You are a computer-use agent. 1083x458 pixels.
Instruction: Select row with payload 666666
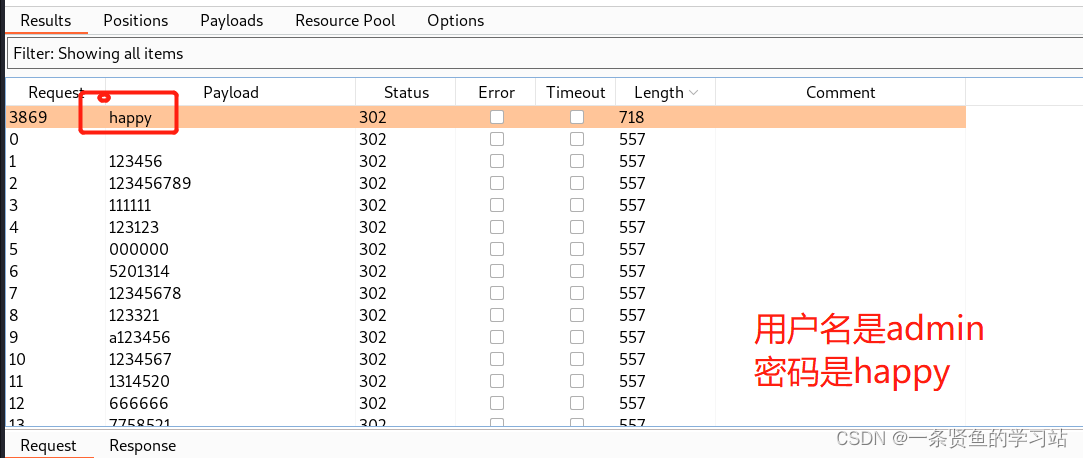click(486, 403)
